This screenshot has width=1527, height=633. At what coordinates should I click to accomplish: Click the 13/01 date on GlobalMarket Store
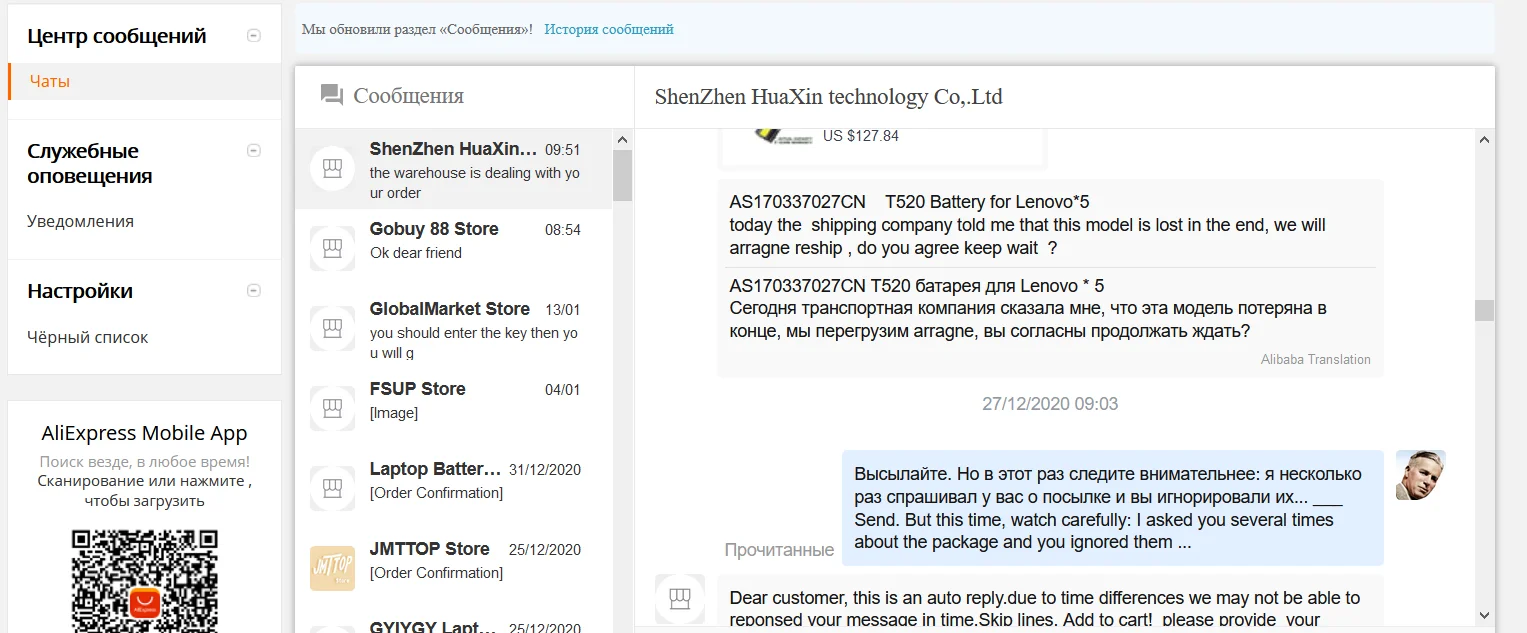coord(563,310)
